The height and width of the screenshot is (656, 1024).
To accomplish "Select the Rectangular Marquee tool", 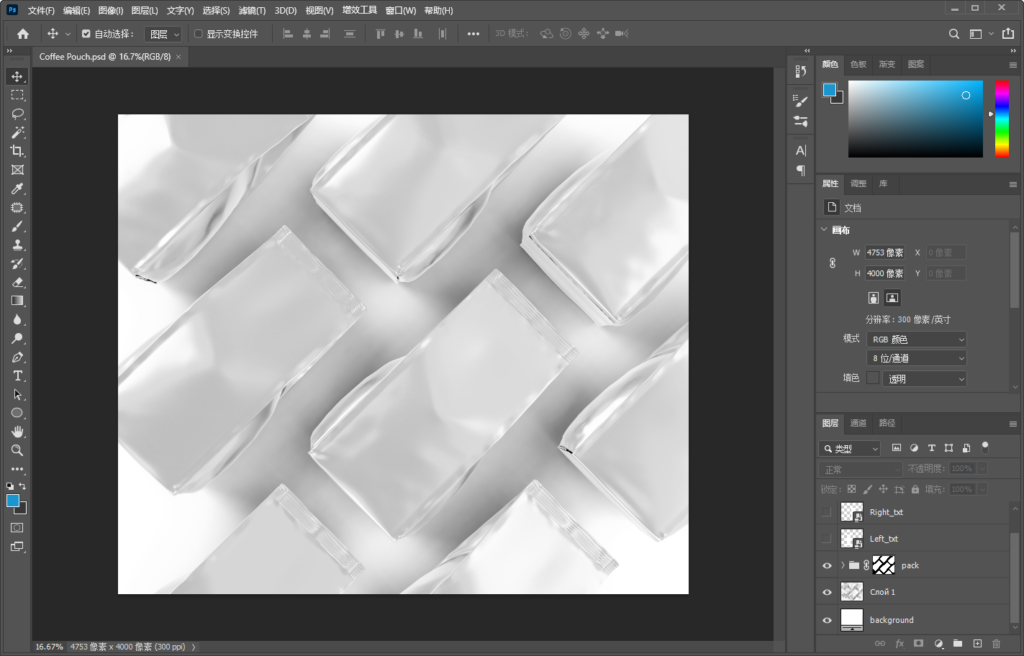I will tap(17, 95).
